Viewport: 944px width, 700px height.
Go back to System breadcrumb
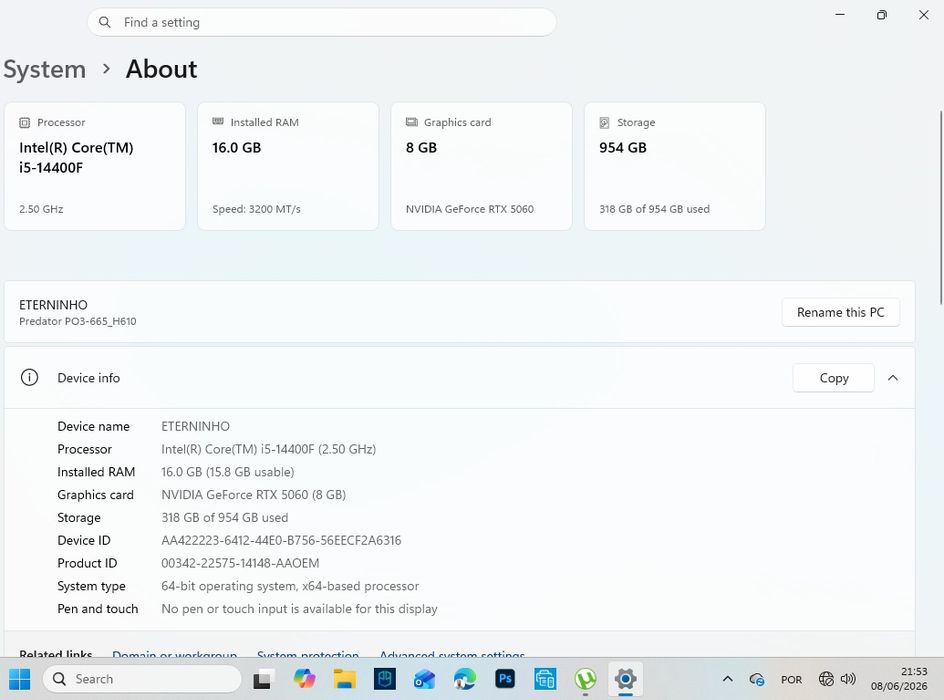45,69
